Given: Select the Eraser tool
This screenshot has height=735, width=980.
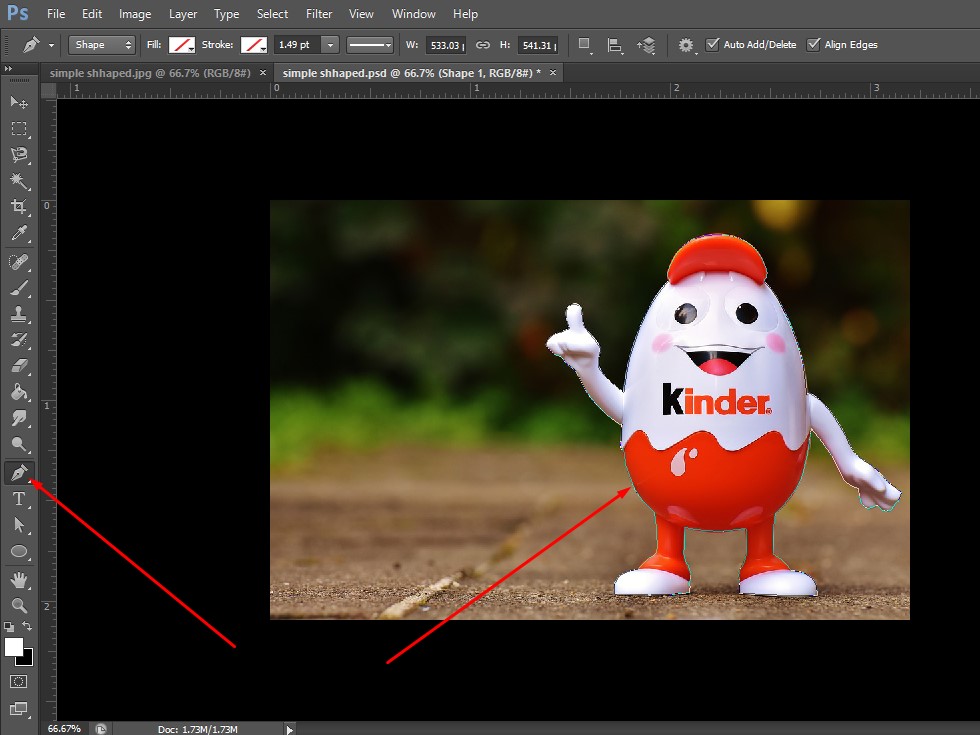Looking at the screenshot, I should click(19, 366).
